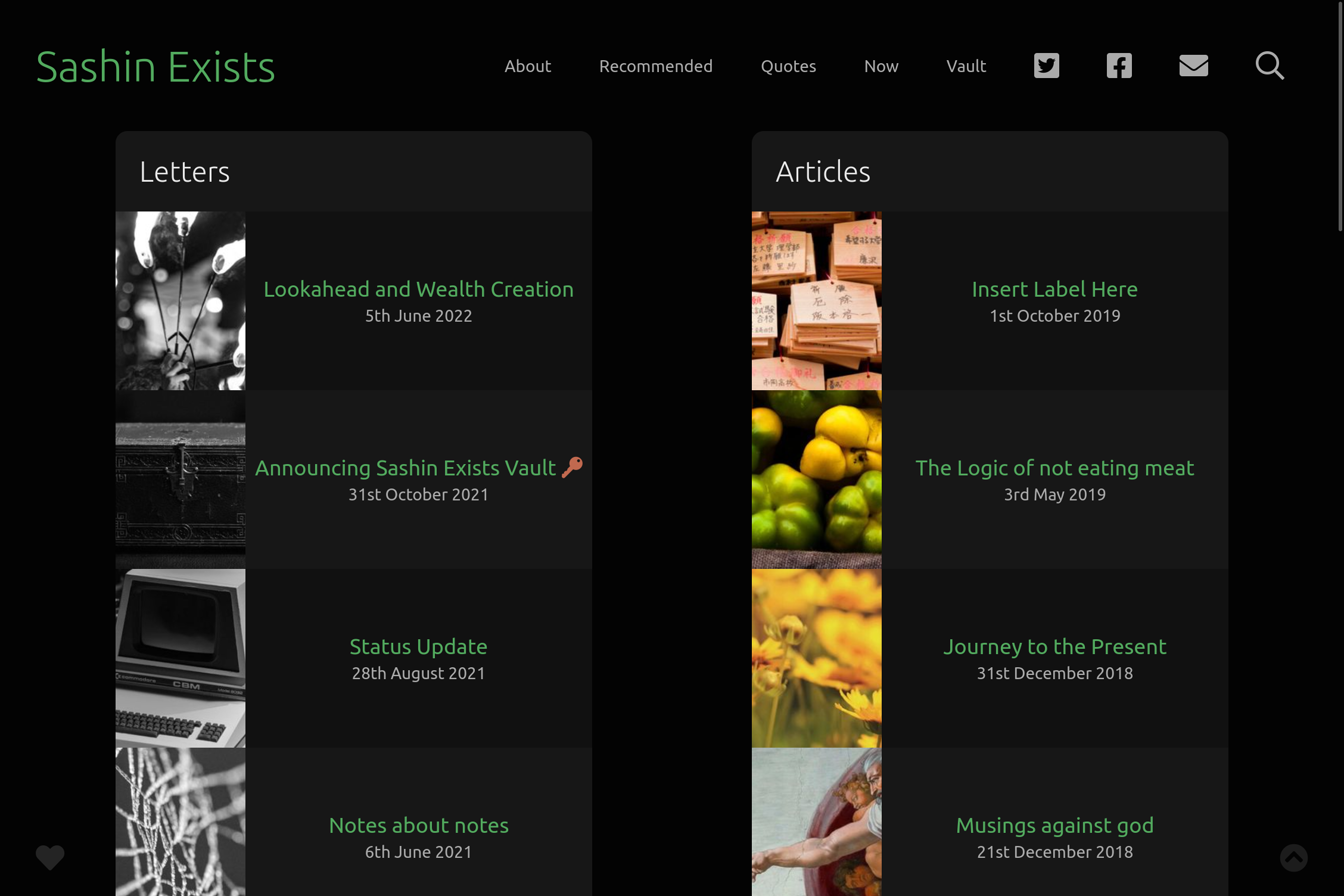This screenshot has width=1344, height=896.
Task: Click the search magnifier icon
Action: point(1269,65)
